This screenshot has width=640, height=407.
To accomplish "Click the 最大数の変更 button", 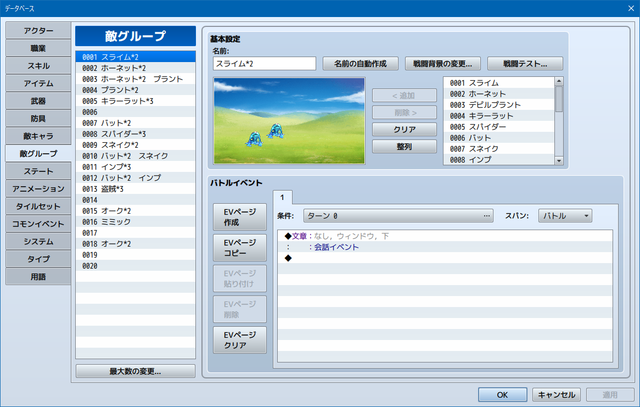I will [x=136, y=371].
